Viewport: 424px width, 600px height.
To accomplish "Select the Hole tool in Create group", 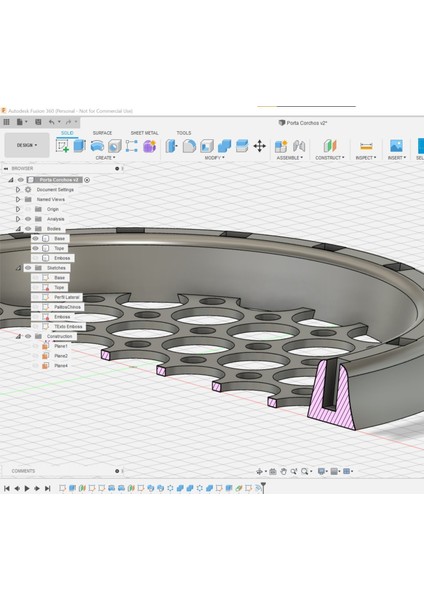I will (114, 146).
